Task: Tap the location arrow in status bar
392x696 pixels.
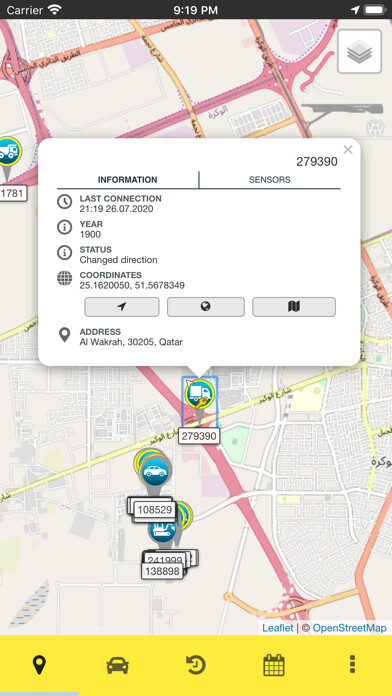Action: point(355,9)
